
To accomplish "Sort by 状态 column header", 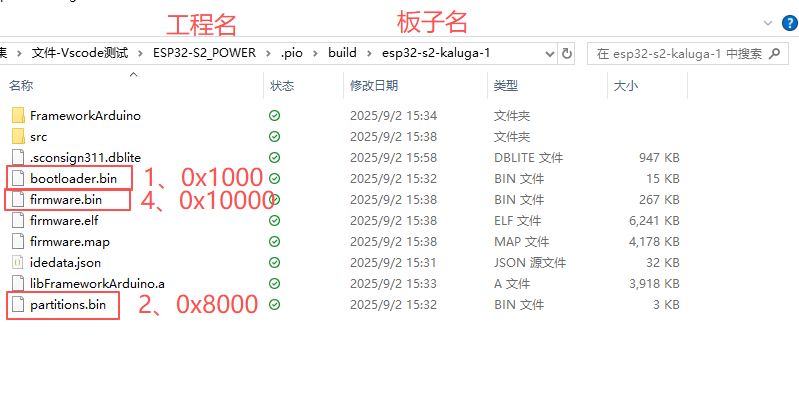I will pyautogui.click(x=282, y=86).
